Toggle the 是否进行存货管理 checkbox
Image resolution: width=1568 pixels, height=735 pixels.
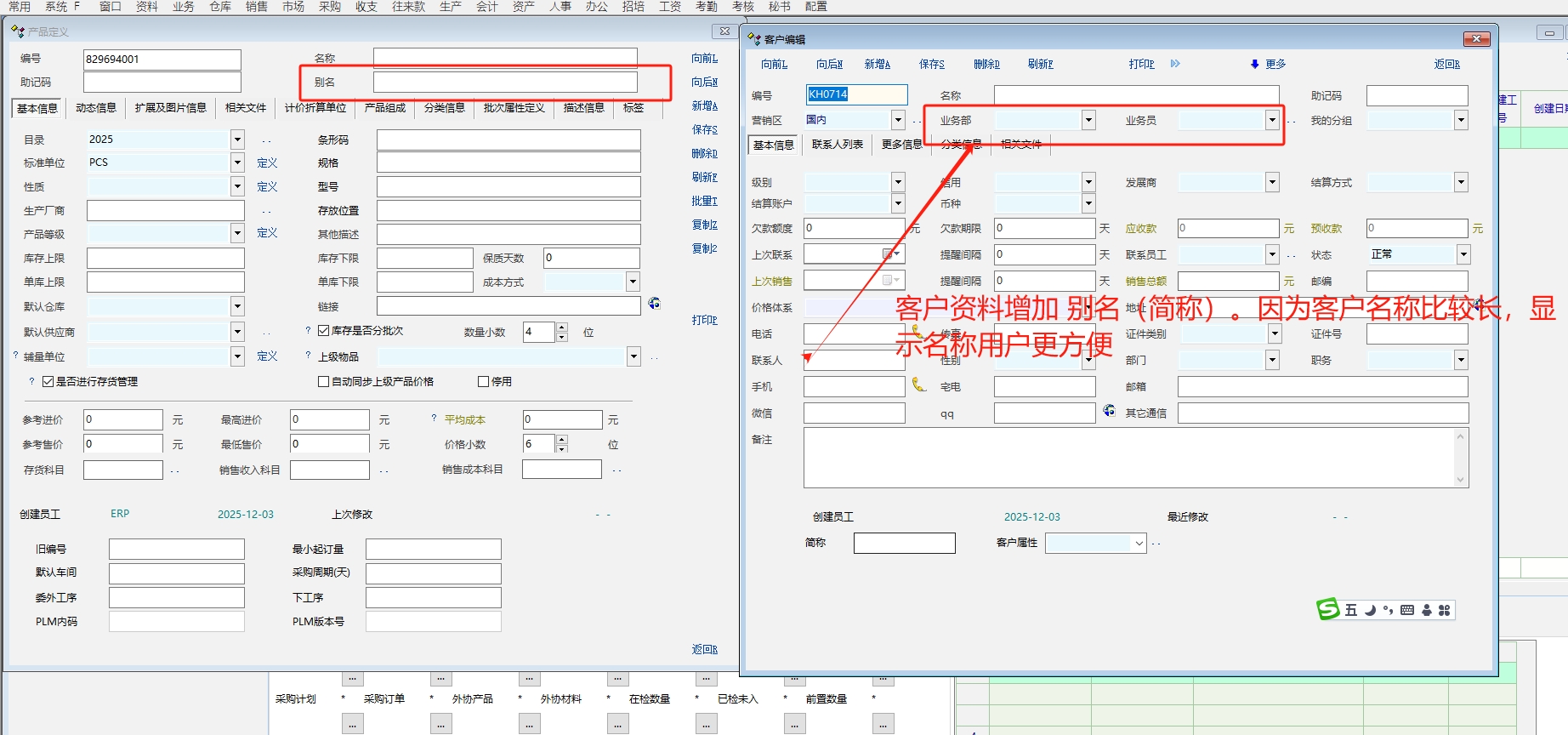tap(48, 382)
